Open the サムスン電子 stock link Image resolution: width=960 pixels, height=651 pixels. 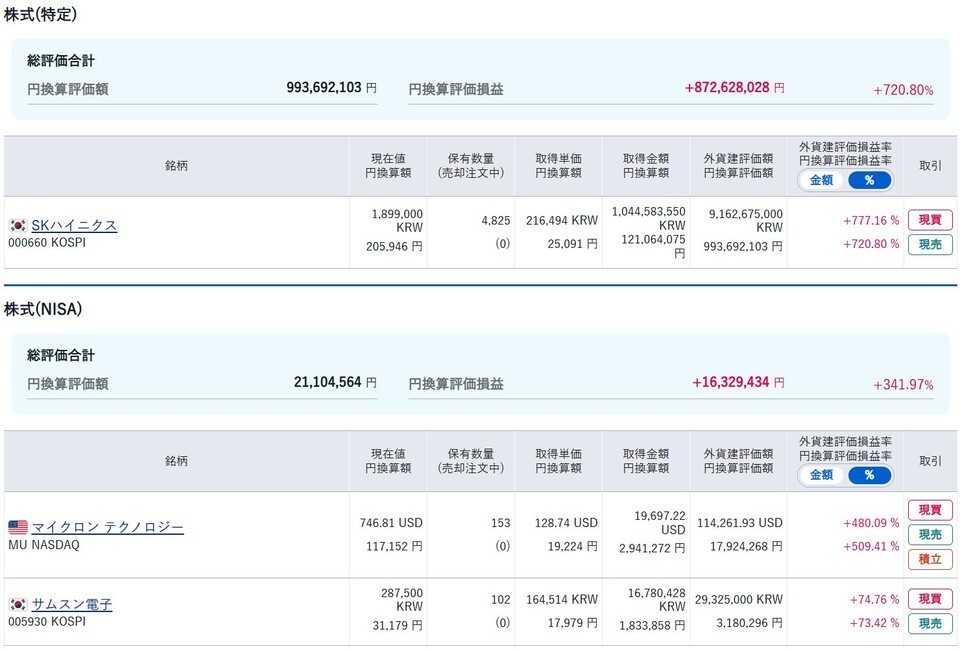(72, 604)
